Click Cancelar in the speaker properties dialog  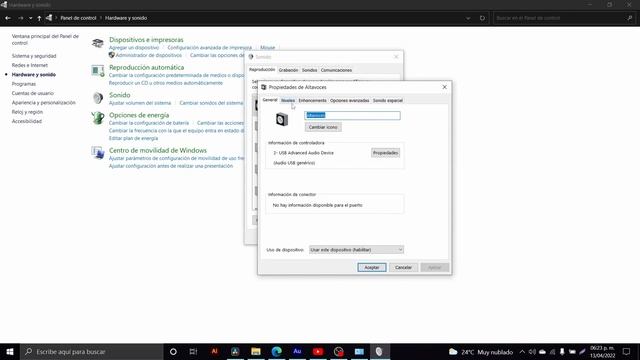[x=403, y=267]
